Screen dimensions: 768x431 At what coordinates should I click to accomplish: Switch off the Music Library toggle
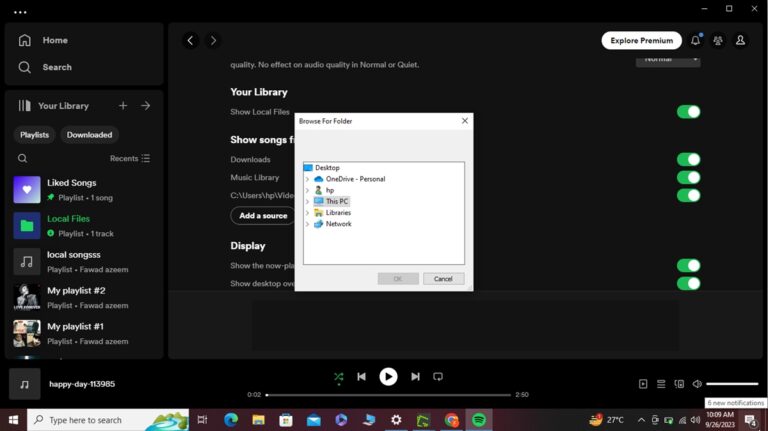(689, 177)
